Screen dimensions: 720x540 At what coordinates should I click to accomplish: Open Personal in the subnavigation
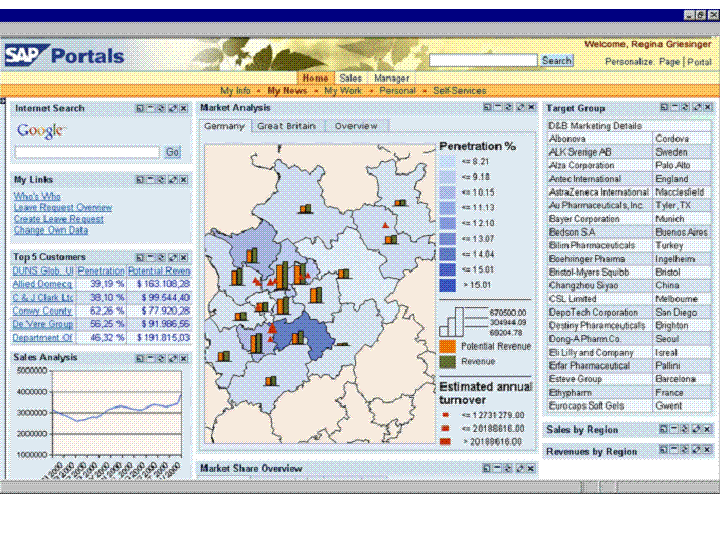[397, 90]
